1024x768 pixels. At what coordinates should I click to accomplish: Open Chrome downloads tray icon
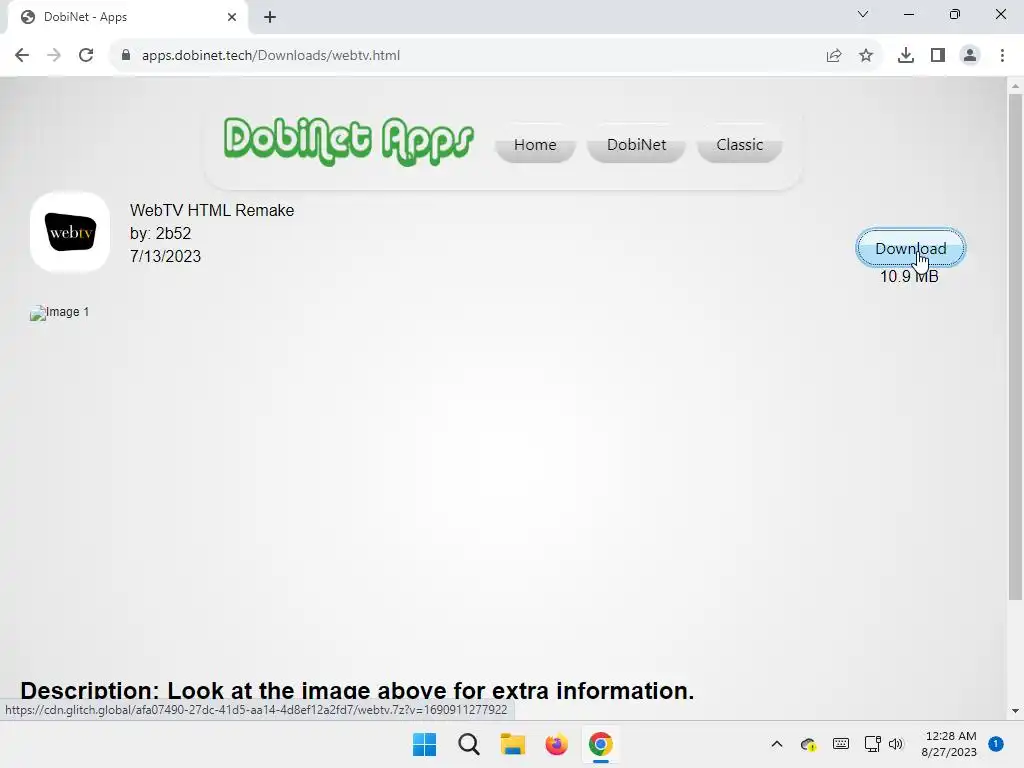(906, 56)
